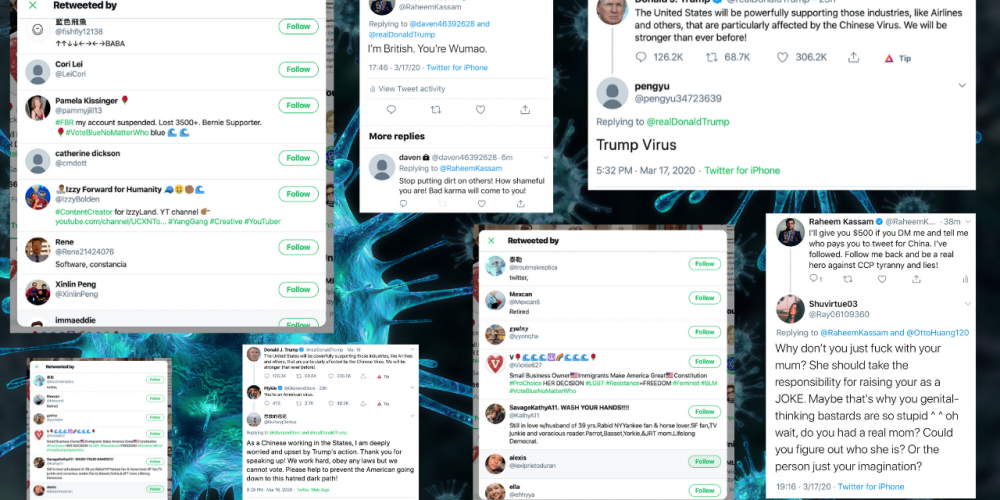Close the large Retweeted by panel
Viewport: 1000px width, 500px height.
[x=33, y=6]
